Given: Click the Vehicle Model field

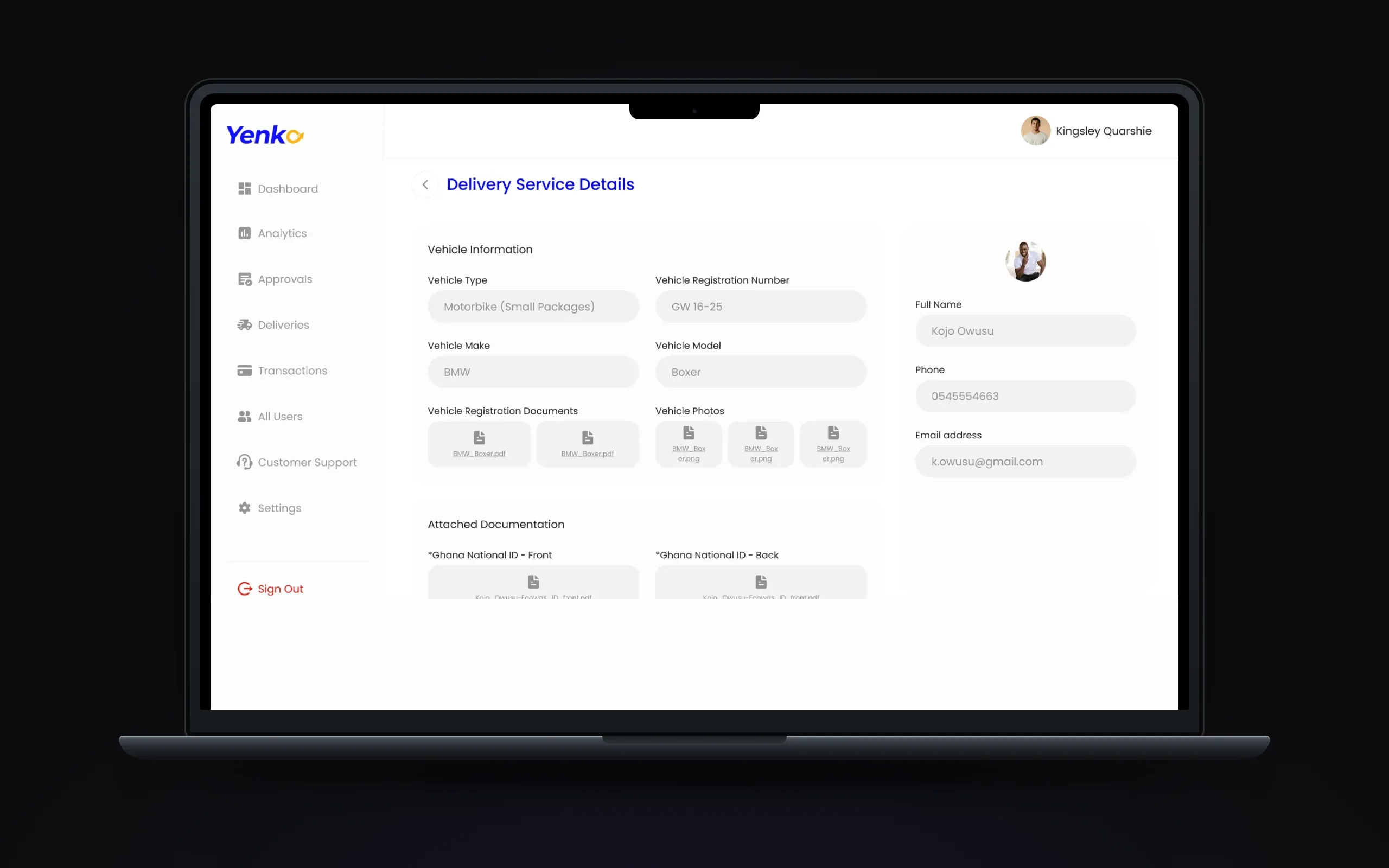Looking at the screenshot, I should click(x=761, y=372).
